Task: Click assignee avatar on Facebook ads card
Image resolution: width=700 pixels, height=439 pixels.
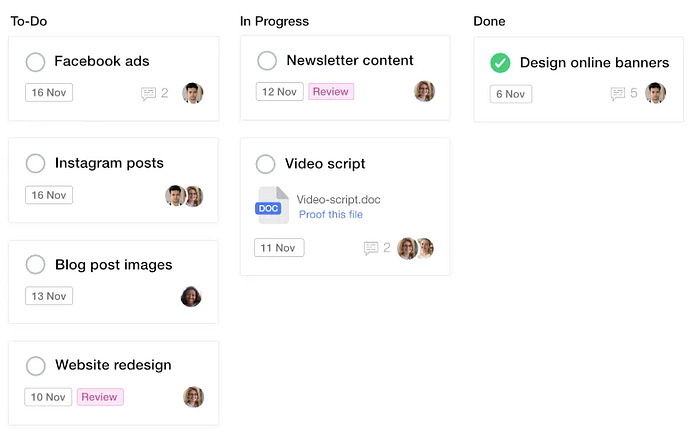Action: (x=193, y=93)
